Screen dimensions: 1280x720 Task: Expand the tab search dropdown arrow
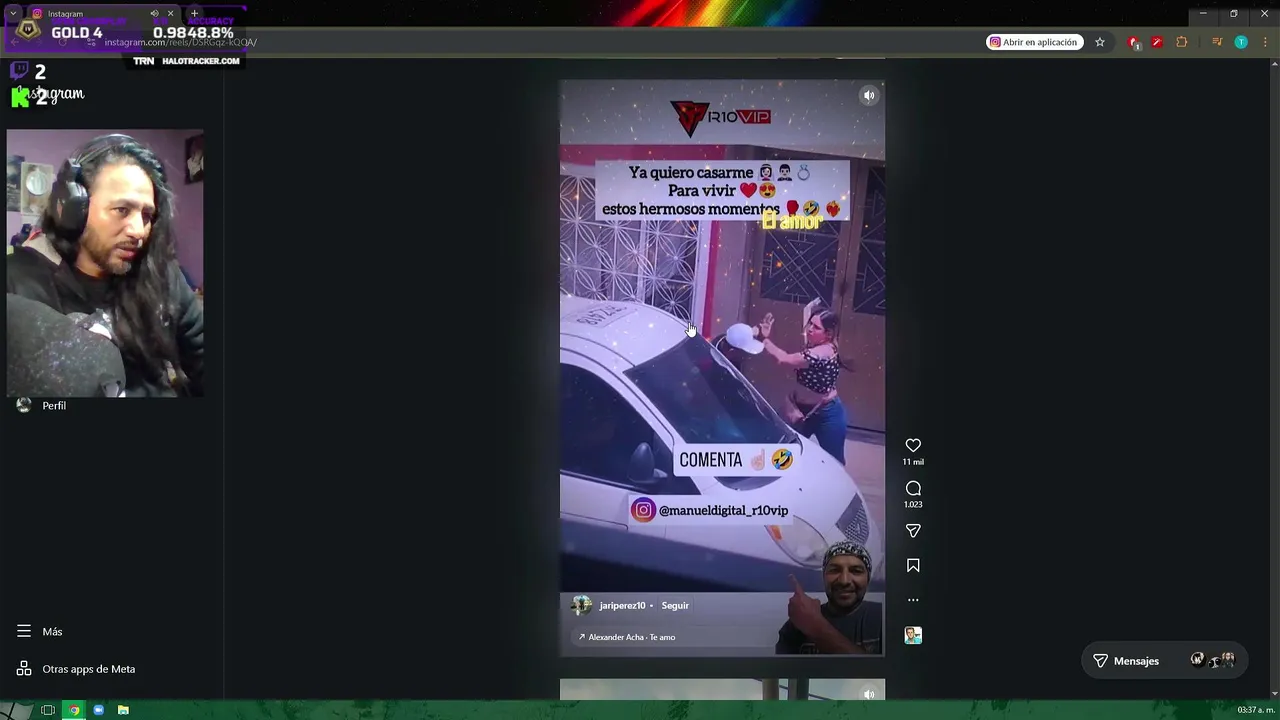[12, 14]
